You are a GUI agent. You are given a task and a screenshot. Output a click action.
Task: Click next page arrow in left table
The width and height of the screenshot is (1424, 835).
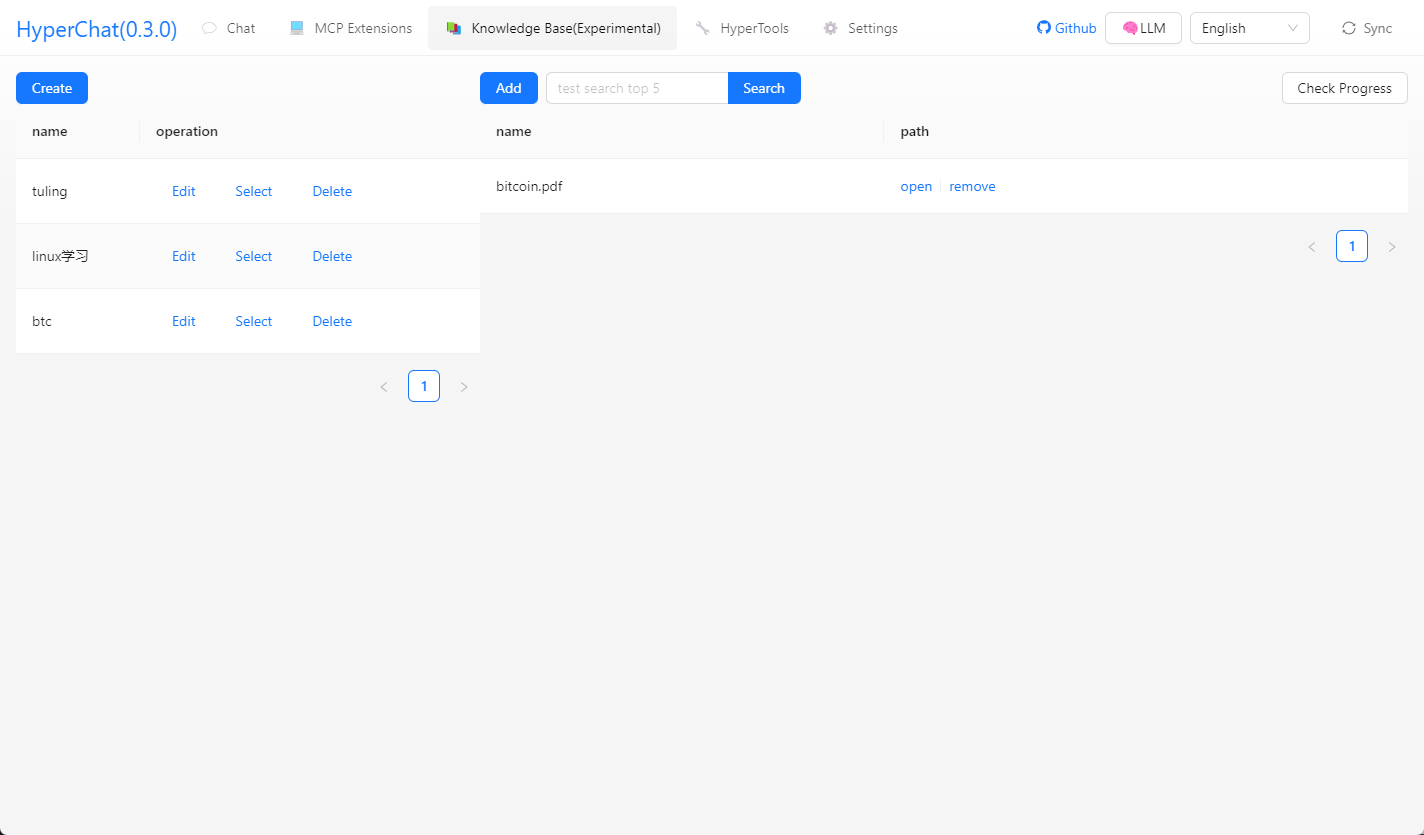[464, 386]
